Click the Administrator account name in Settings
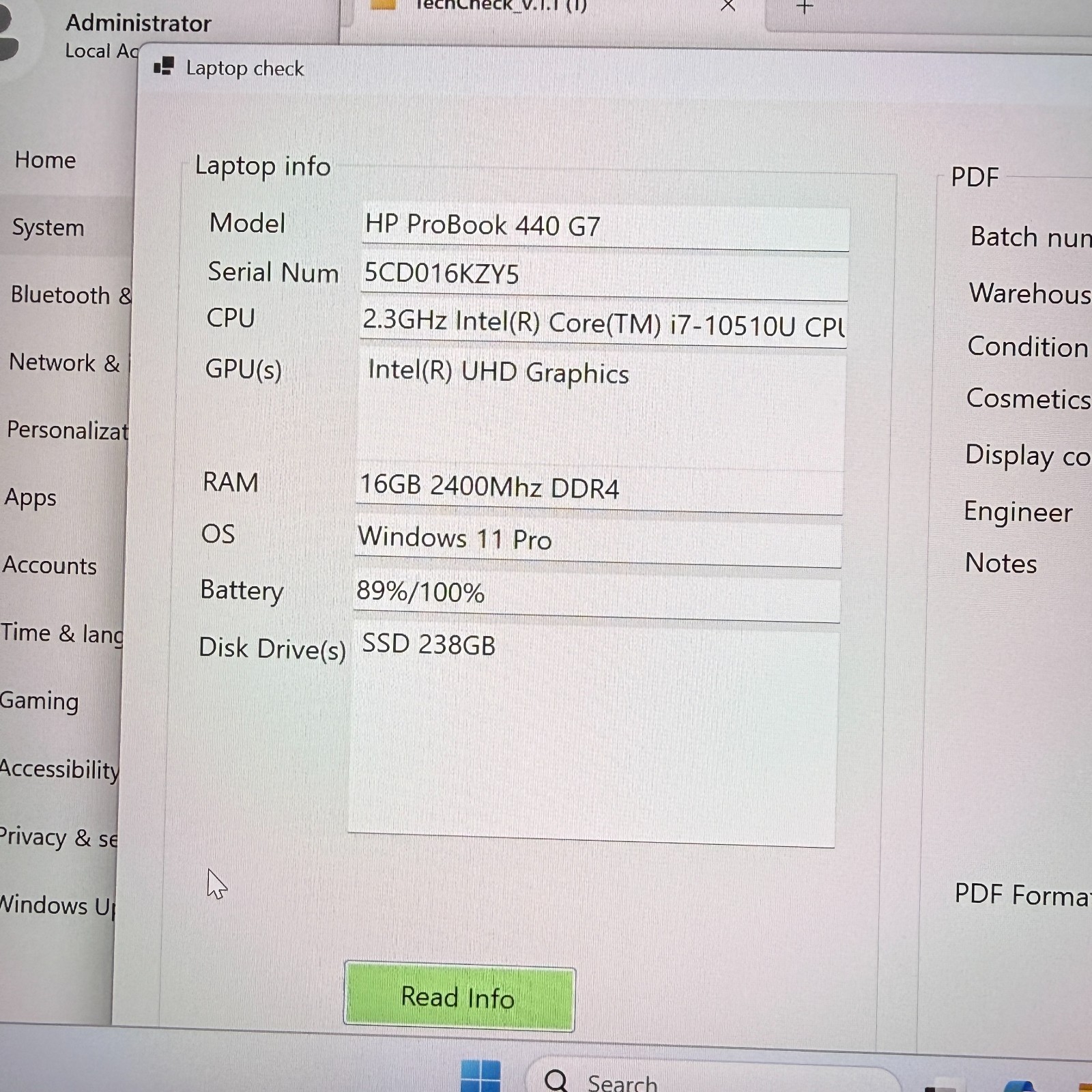 point(139,23)
